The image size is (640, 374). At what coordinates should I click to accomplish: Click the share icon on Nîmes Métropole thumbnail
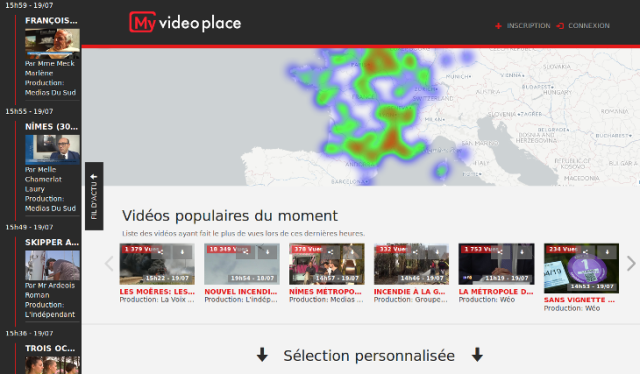point(331,252)
